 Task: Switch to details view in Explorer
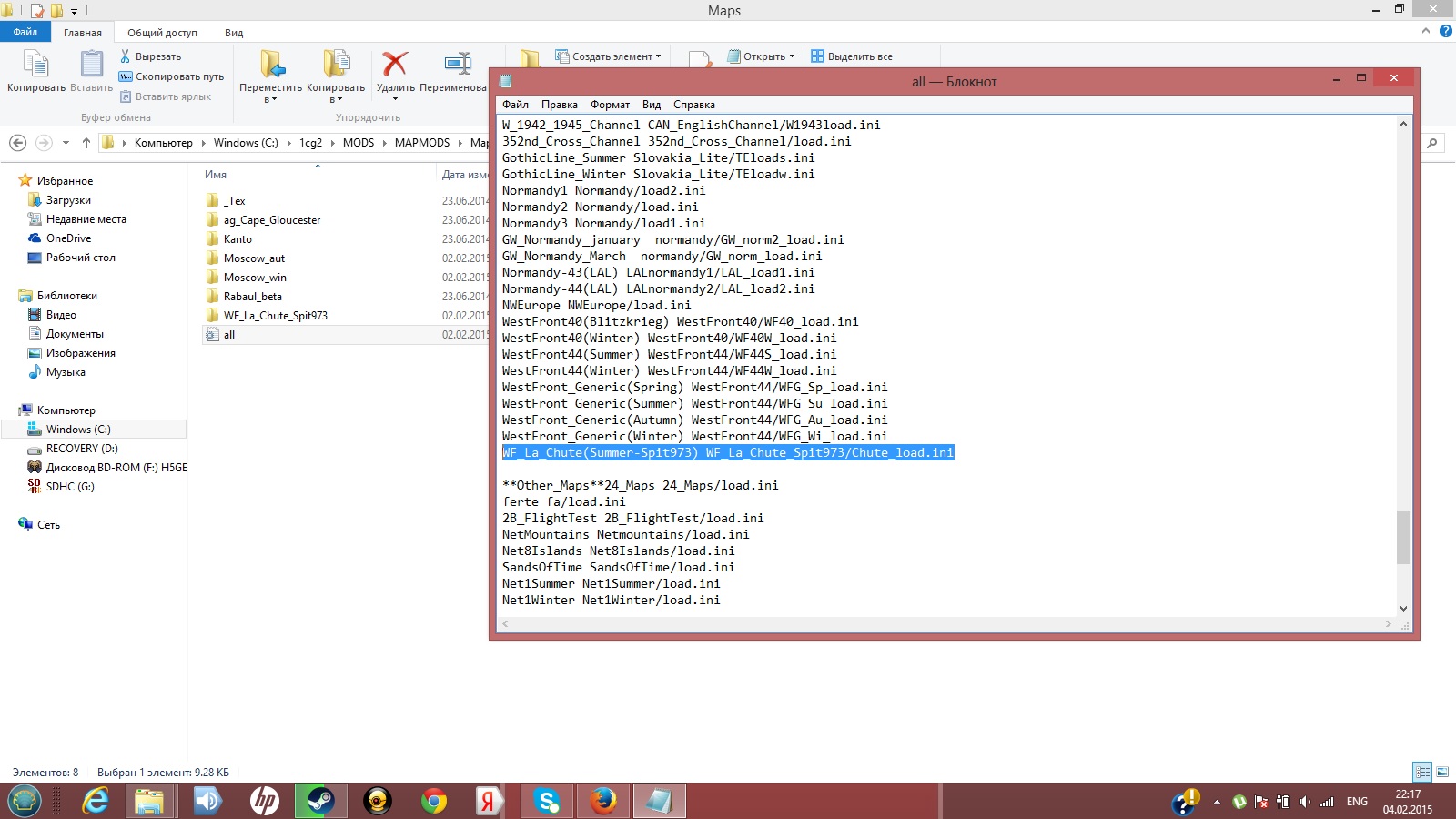coord(1422,772)
